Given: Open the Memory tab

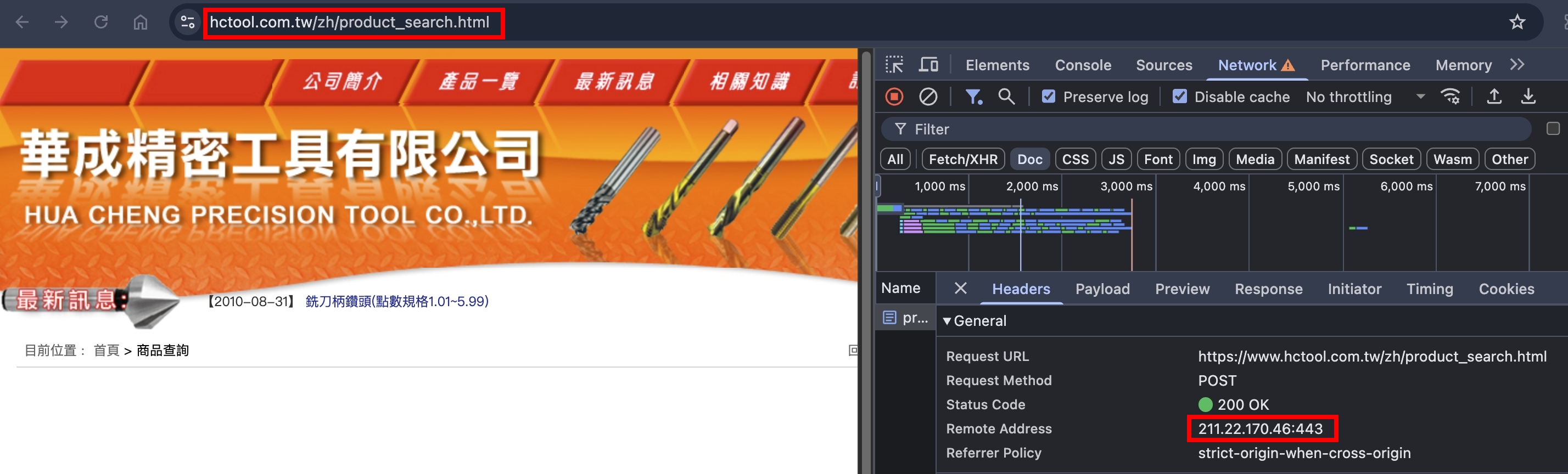Looking at the screenshot, I should pos(1463,65).
